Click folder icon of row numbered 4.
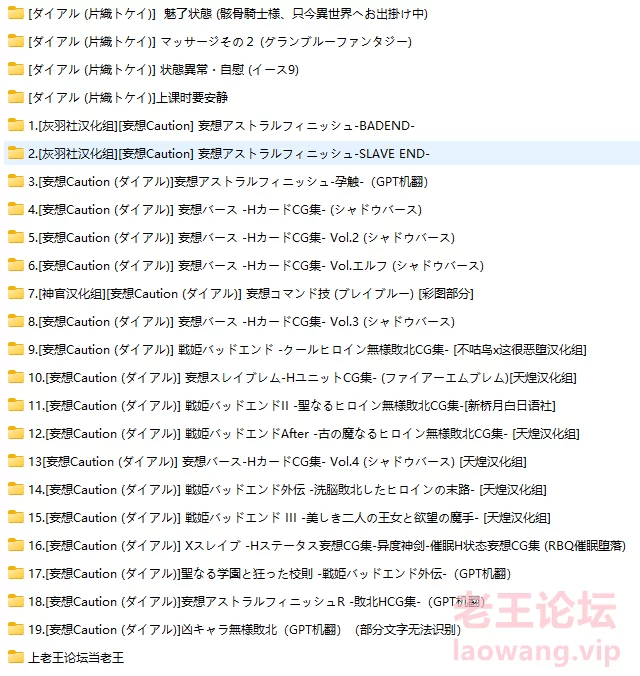Screen dimensions: 640x676 click(x=16, y=210)
